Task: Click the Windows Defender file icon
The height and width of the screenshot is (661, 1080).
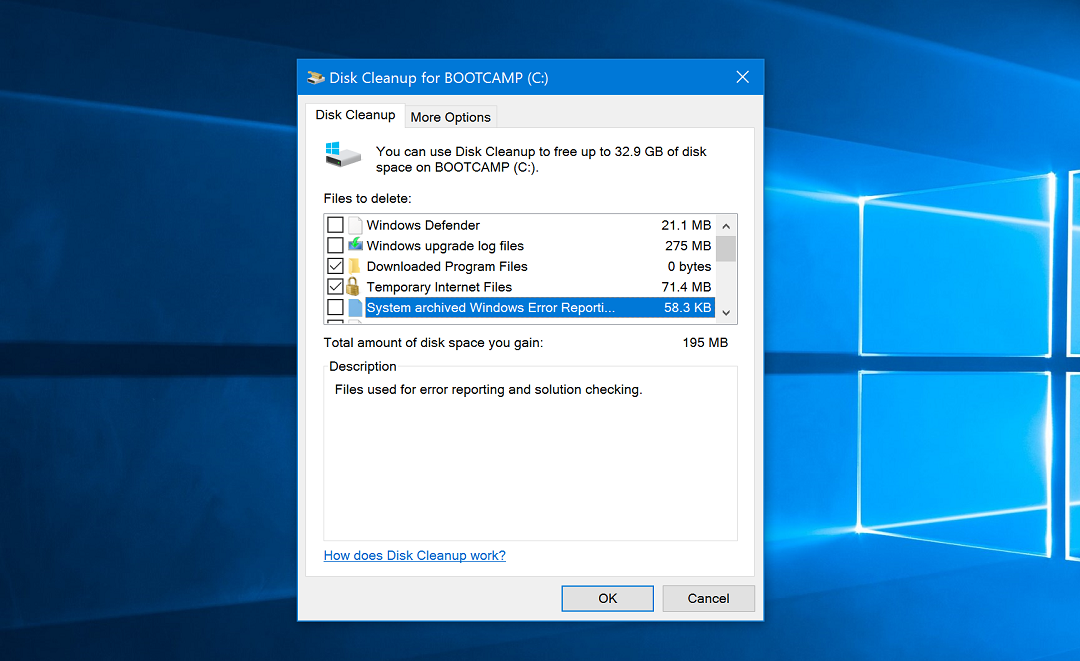Action: (355, 225)
